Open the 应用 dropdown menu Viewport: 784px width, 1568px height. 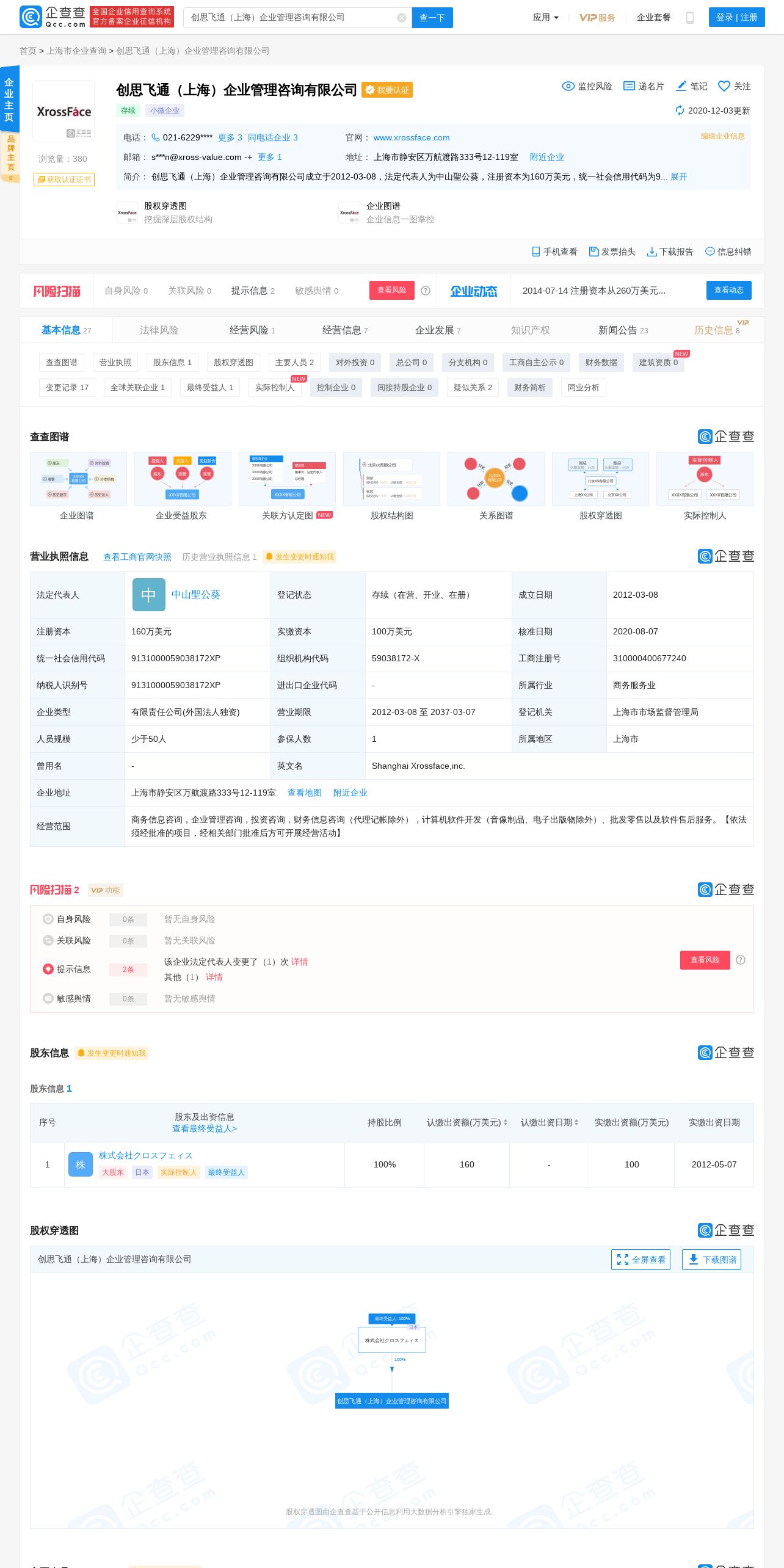click(x=545, y=18)
